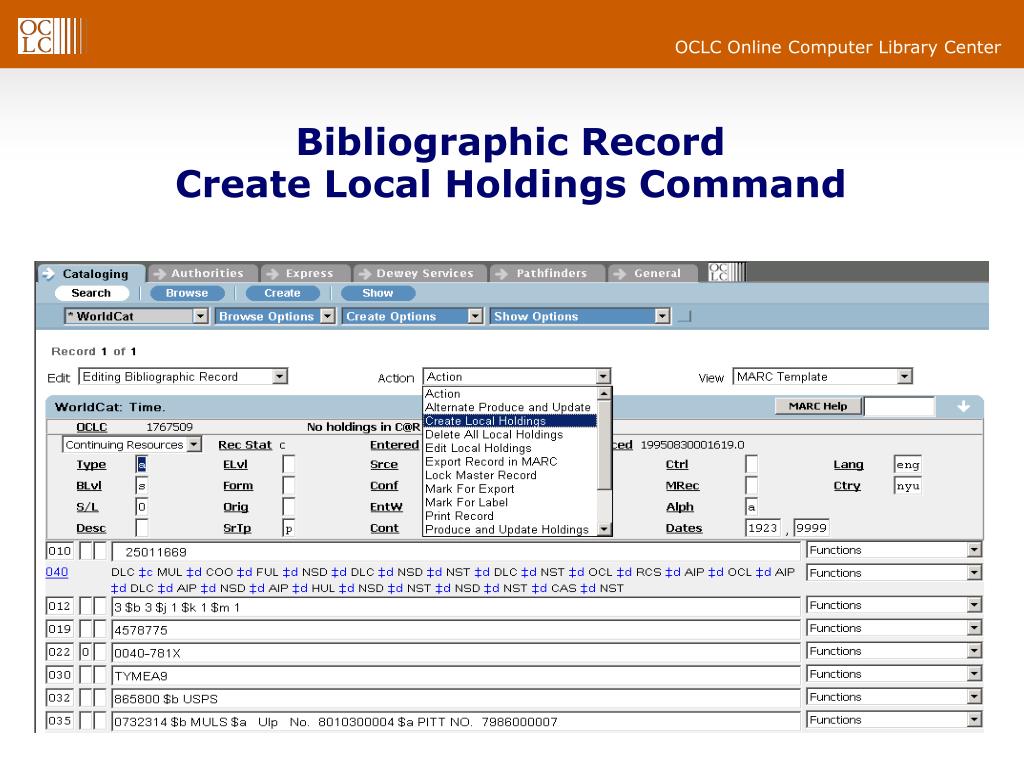Image resolution: width=1024 pixels, height=768 pixels.
Task: Choose Delete All Local Holdings
Action: tap(510, 435)
